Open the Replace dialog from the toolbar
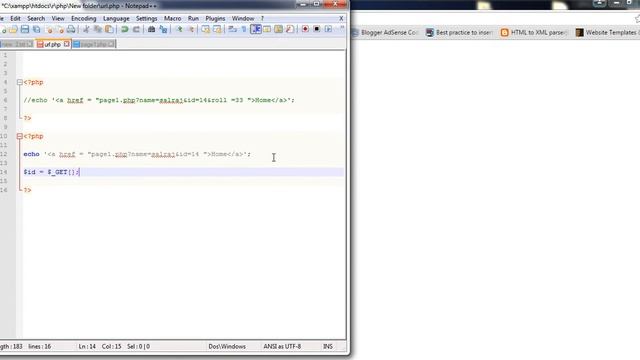Screen dimensions: 640x360 (163, 29)
